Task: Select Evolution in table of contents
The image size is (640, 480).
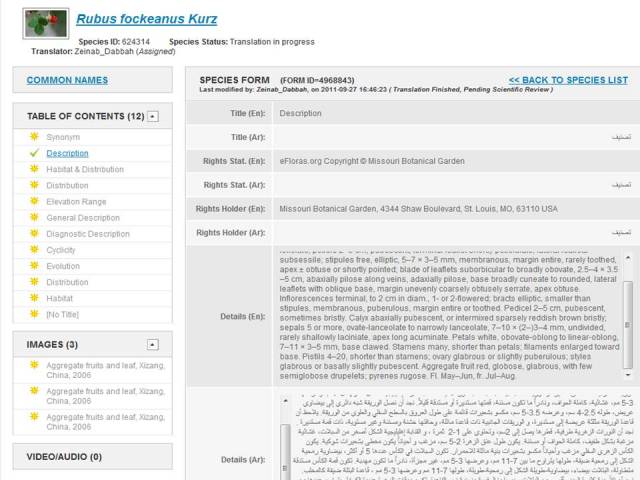Action: 63,266
